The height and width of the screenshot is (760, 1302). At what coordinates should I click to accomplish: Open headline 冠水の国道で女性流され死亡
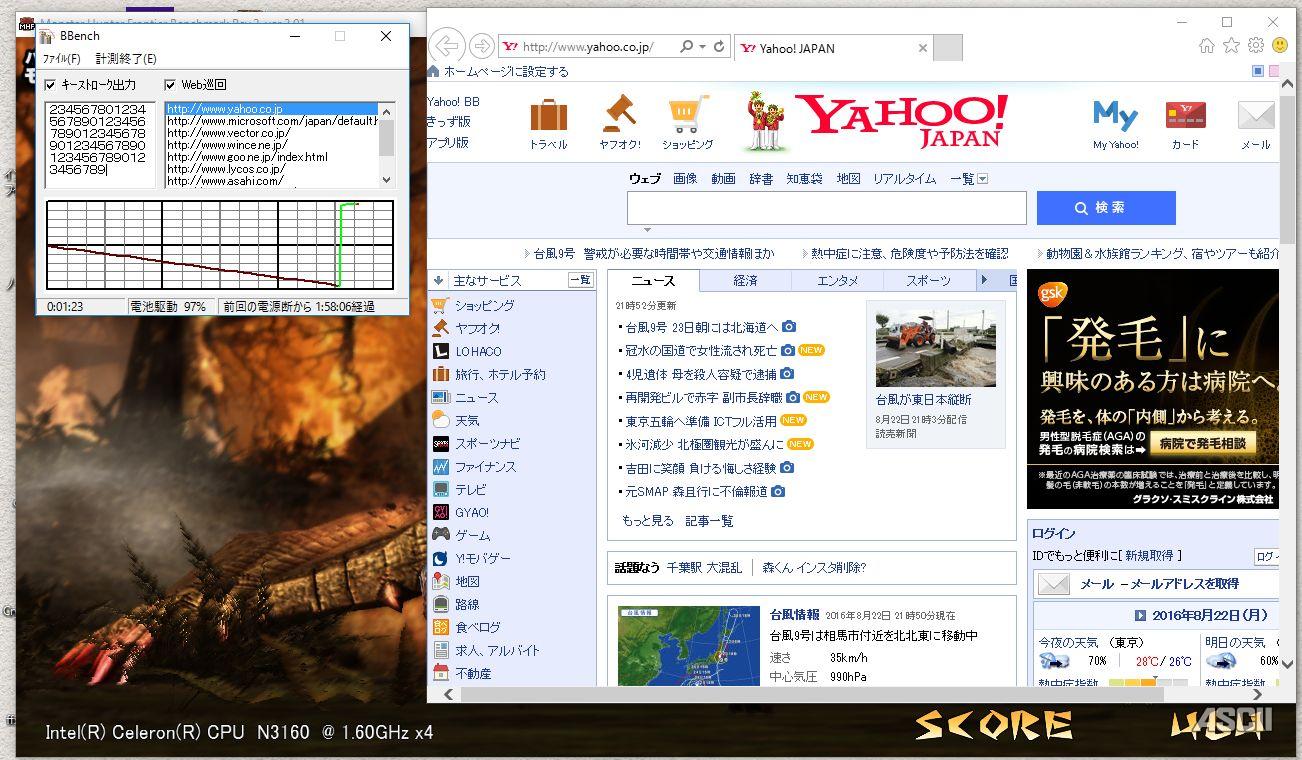pos(701,350)
